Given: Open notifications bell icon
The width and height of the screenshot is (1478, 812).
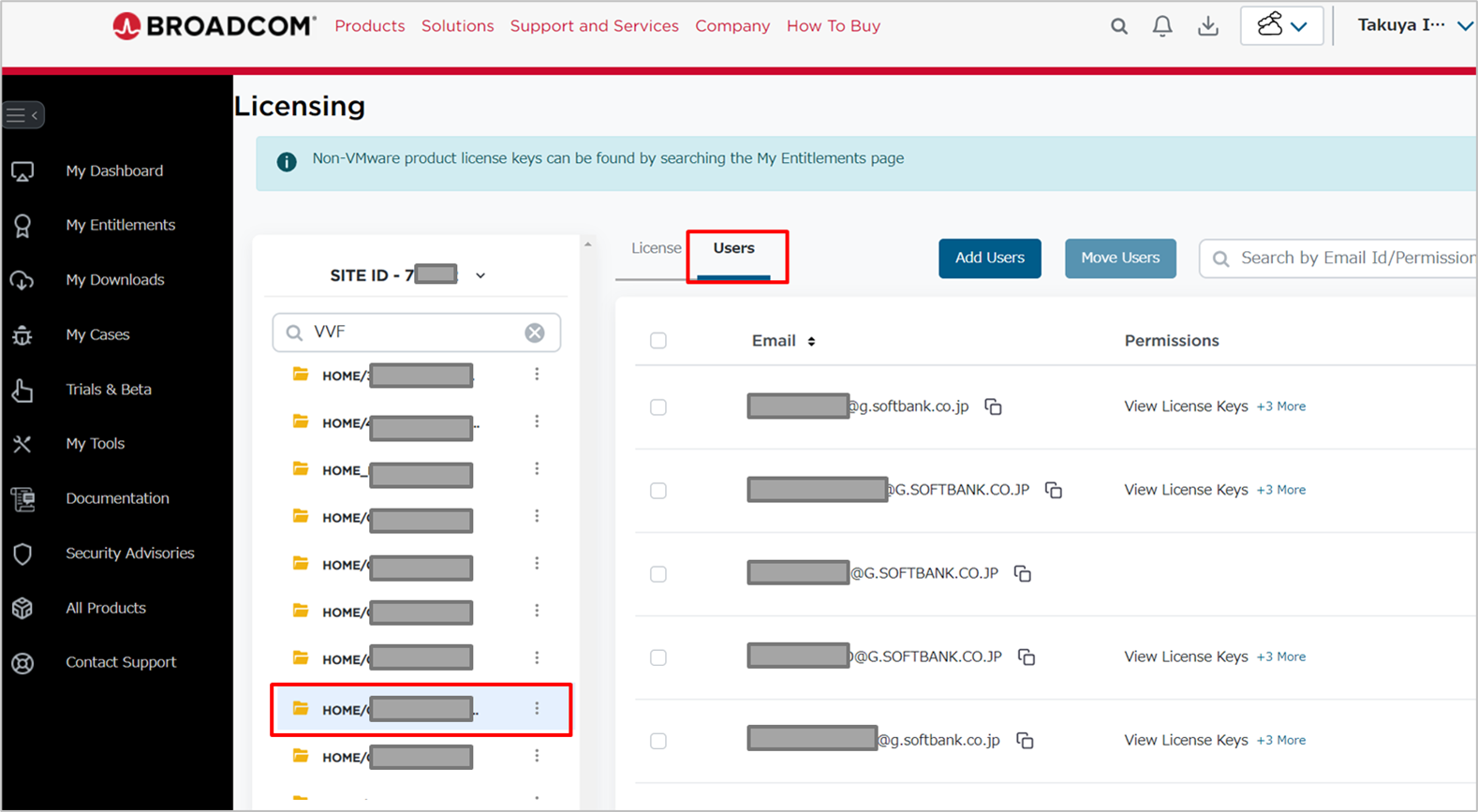Looking at the screenshot, I should coord(1162,26).
